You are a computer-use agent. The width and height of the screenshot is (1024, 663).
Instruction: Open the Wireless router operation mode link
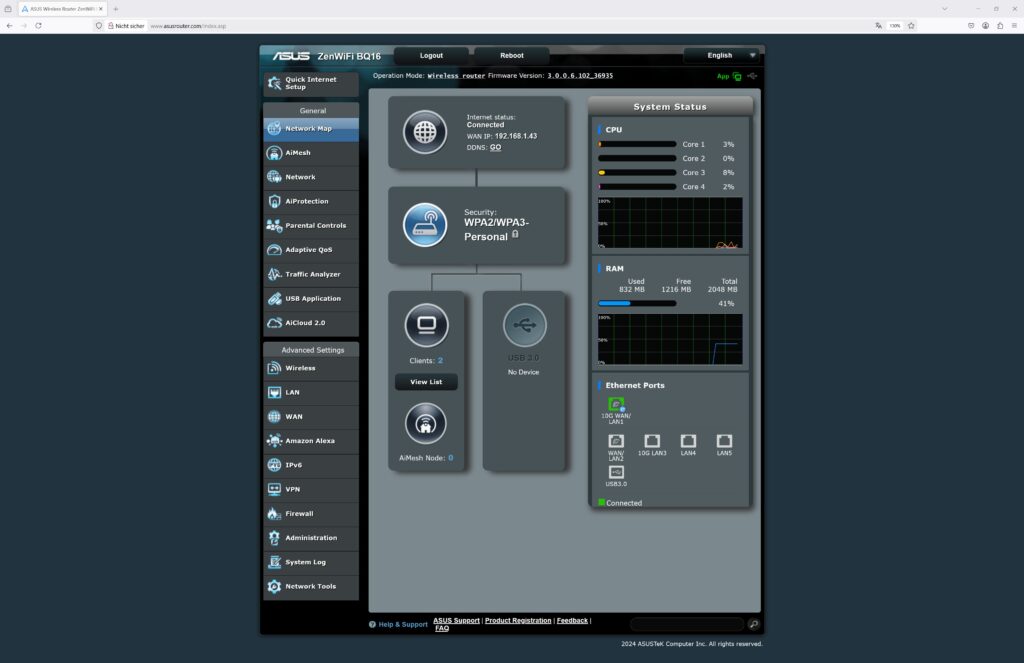click(x=456, y=76)
